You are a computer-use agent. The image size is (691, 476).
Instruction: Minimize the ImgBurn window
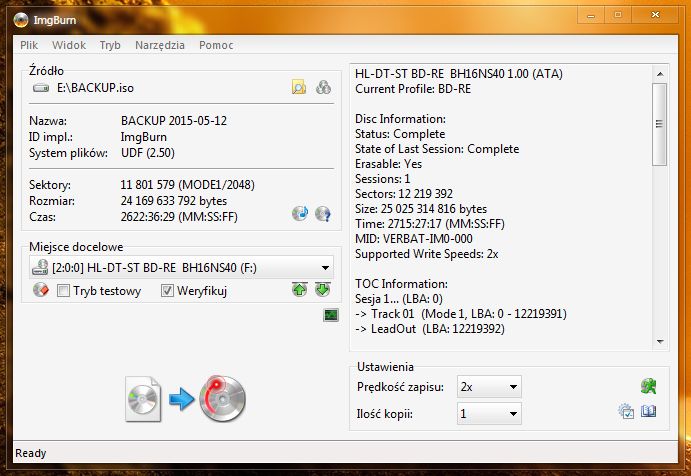(591, 15)
